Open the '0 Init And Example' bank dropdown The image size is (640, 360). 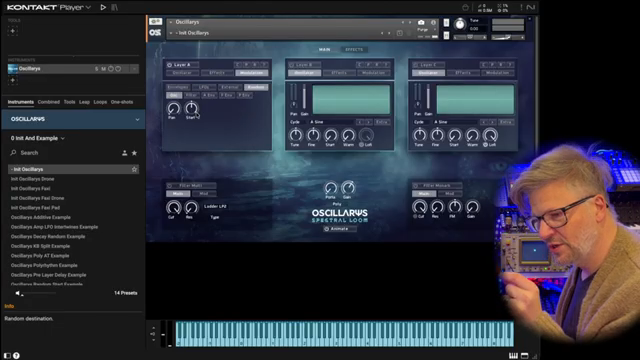(x=38, y=138)
